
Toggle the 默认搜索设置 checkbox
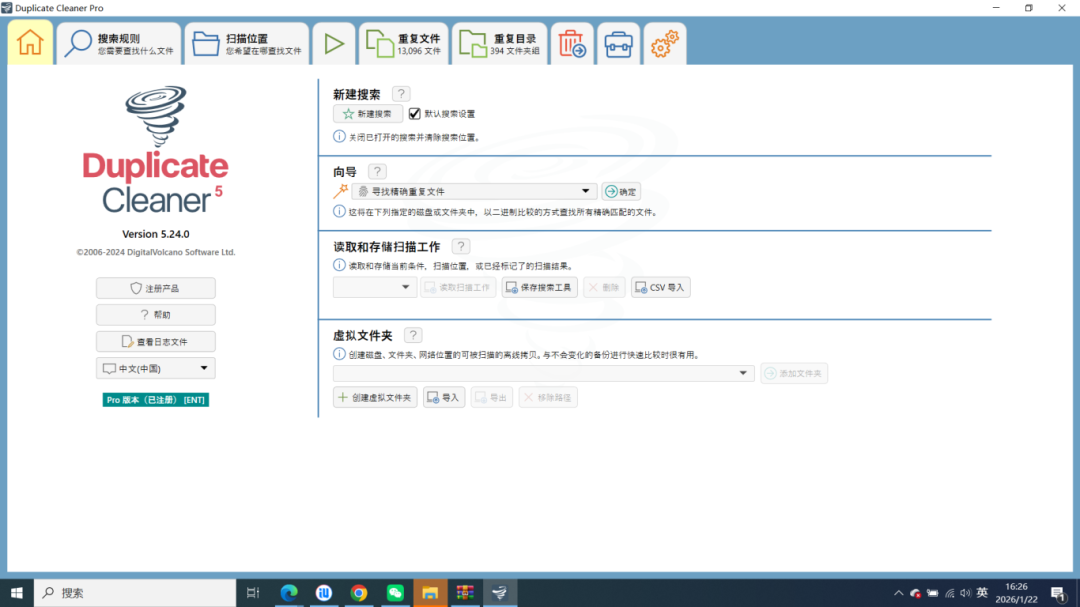click(x=415, y=114)
